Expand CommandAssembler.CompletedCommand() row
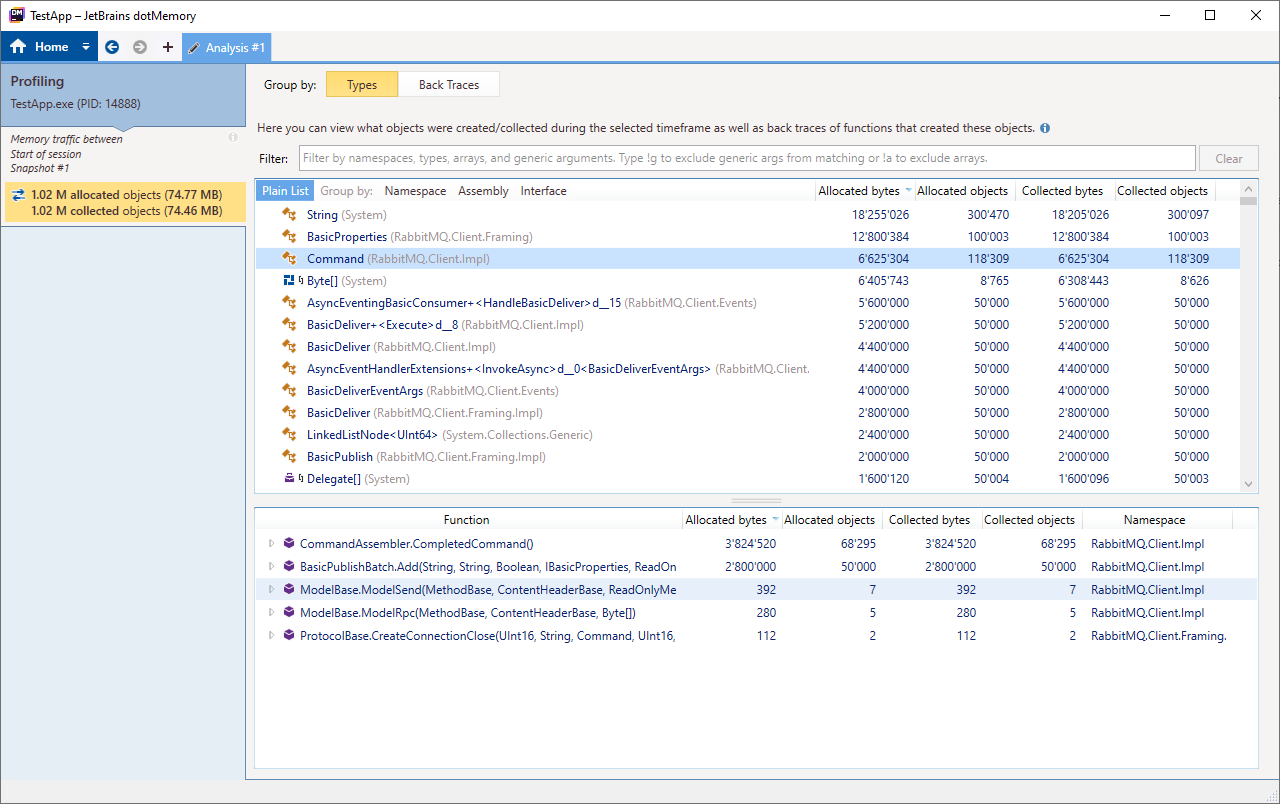Viewport: 1280px width, 804px height. [271, 544]
